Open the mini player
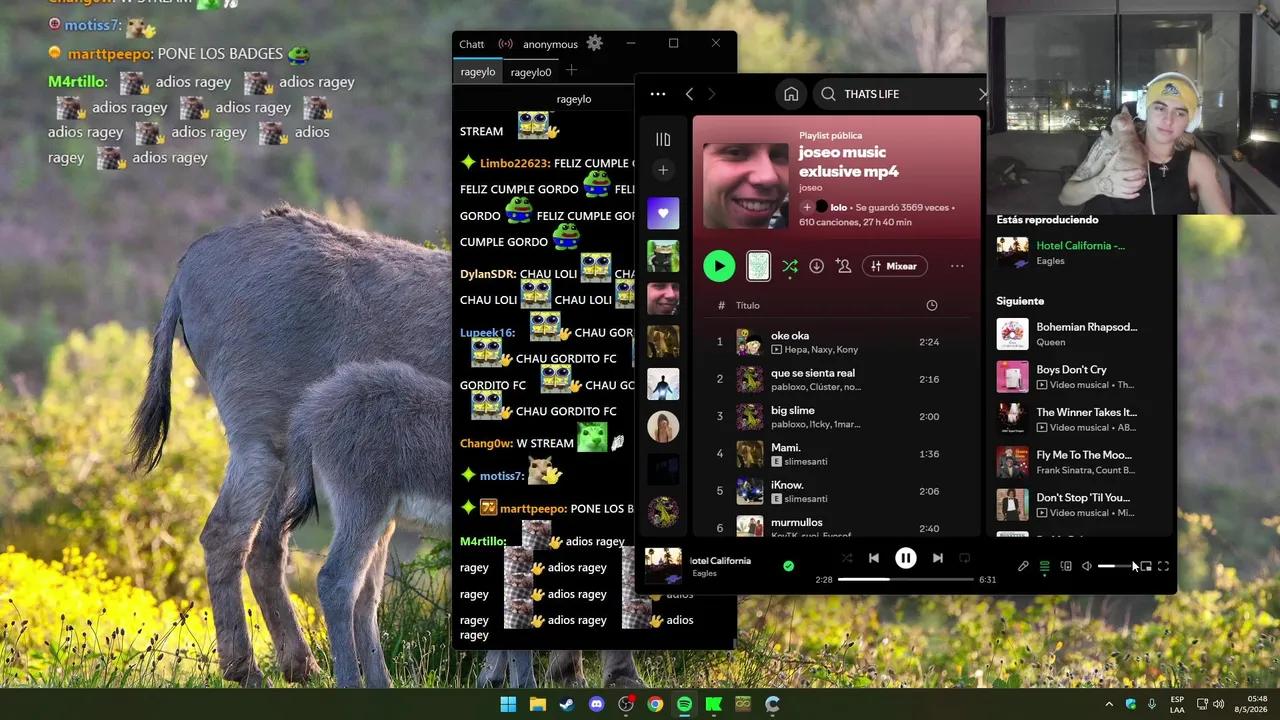Screen dimensions: 1280x720 point(1146,566)
